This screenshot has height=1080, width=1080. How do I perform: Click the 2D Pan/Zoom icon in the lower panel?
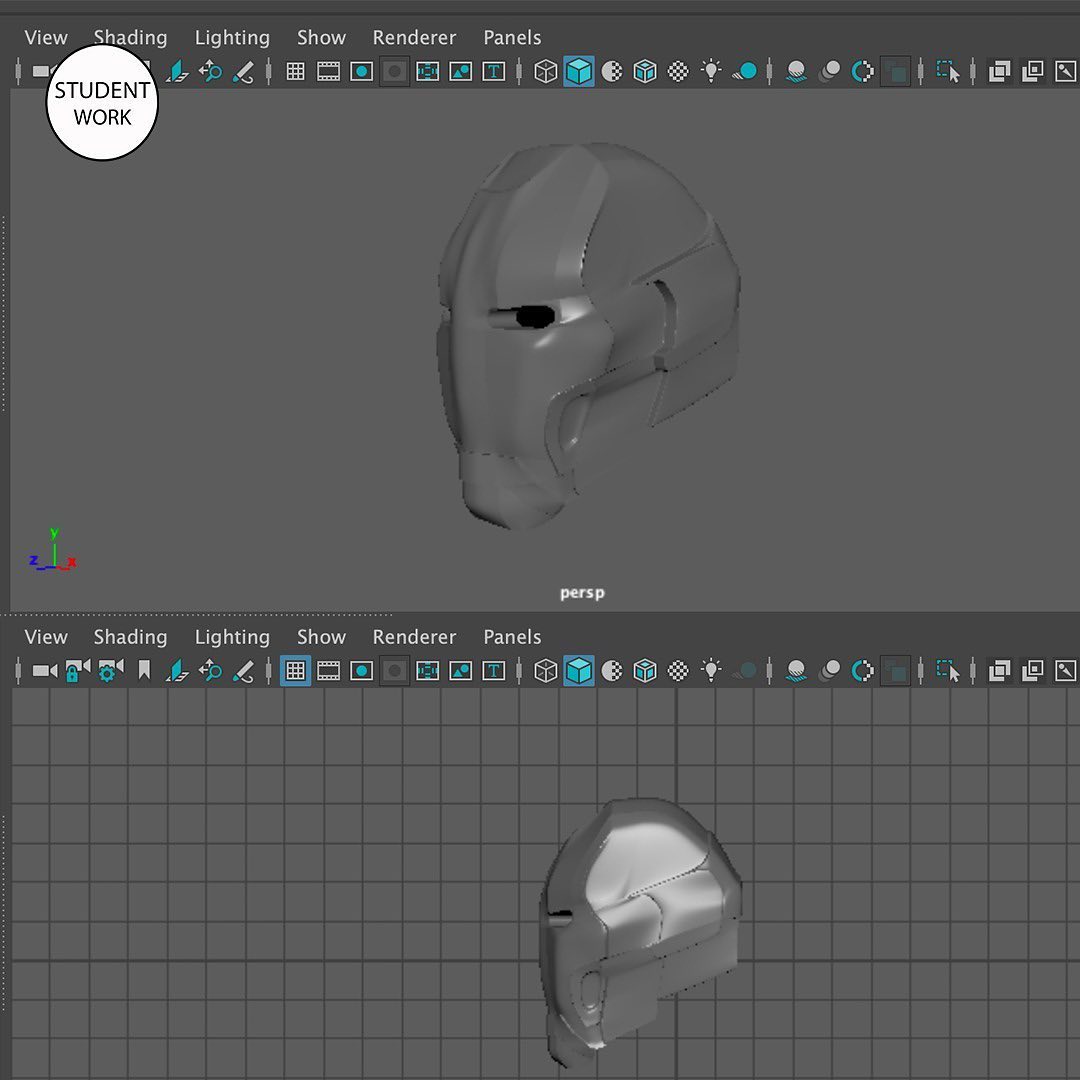[x=210, y=671]
